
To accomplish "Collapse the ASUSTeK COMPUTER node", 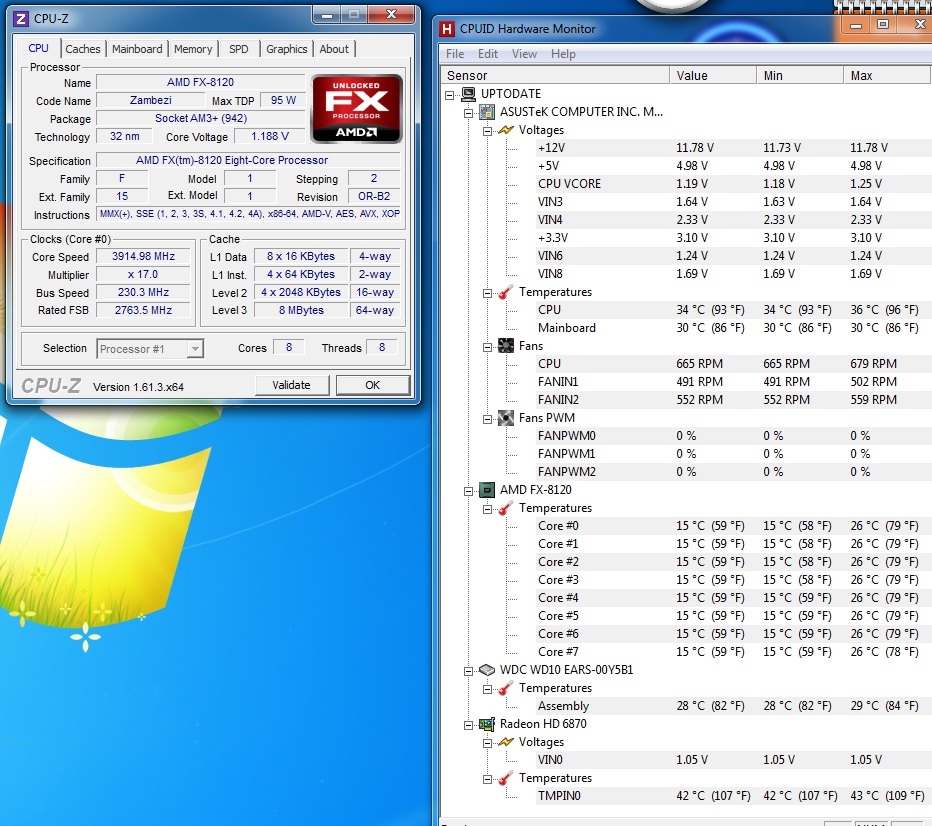I will tap(469, 112).
